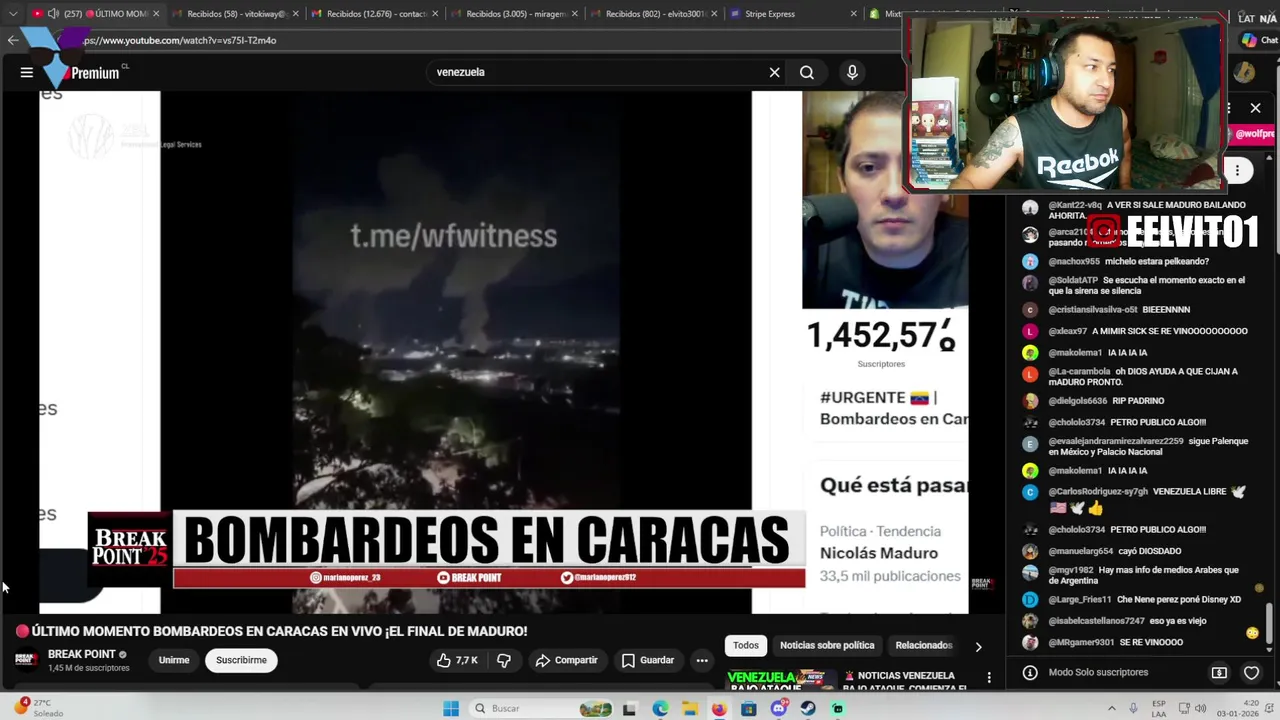Click the live chat scrollbar
1280x720 pixels.
(1270, 622)
